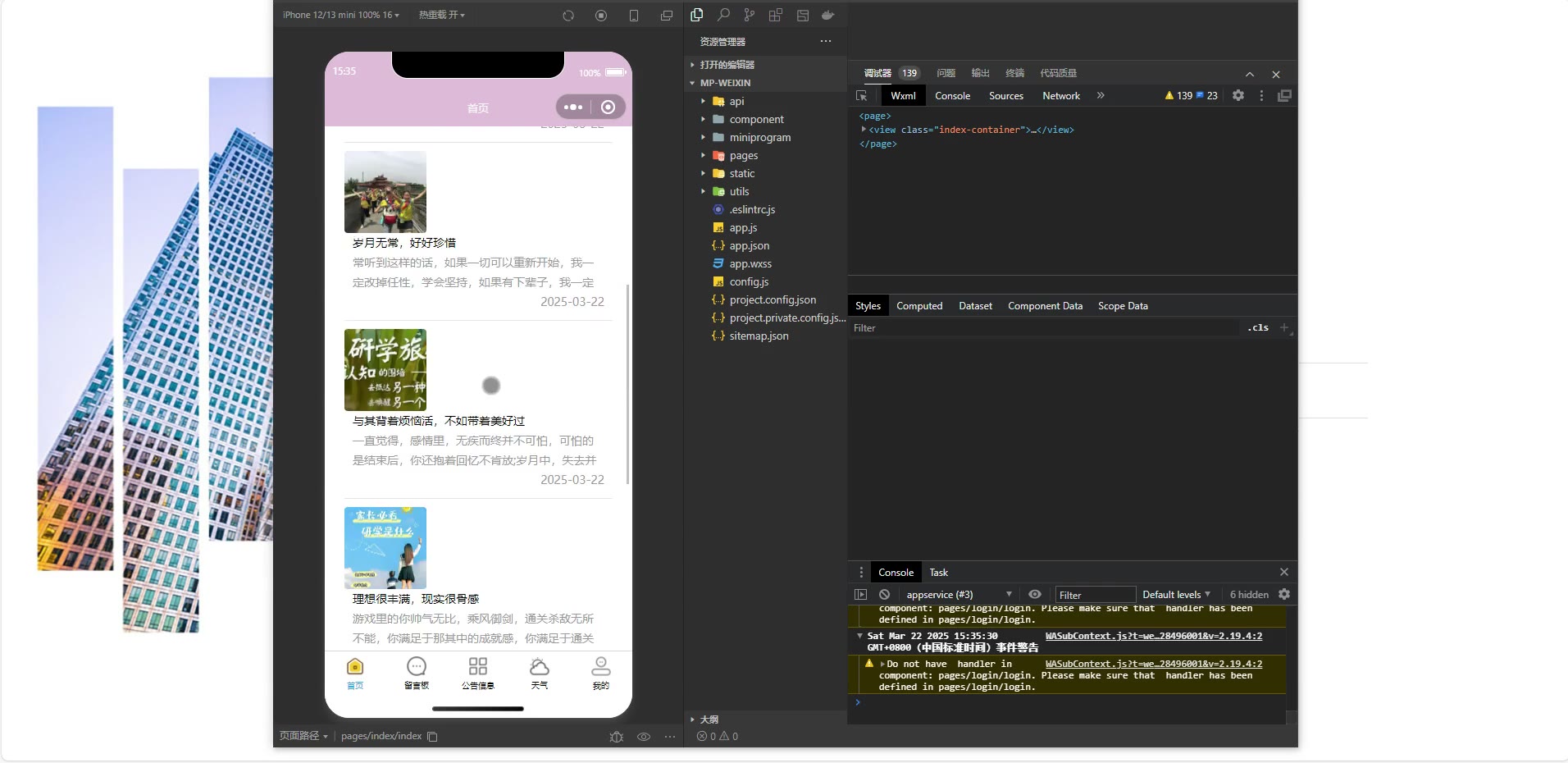Image resolution: width=1568 pixels, height=763 pixels.
Task: Click the stop recording icon in simulator toolbar
Action: 601,16
